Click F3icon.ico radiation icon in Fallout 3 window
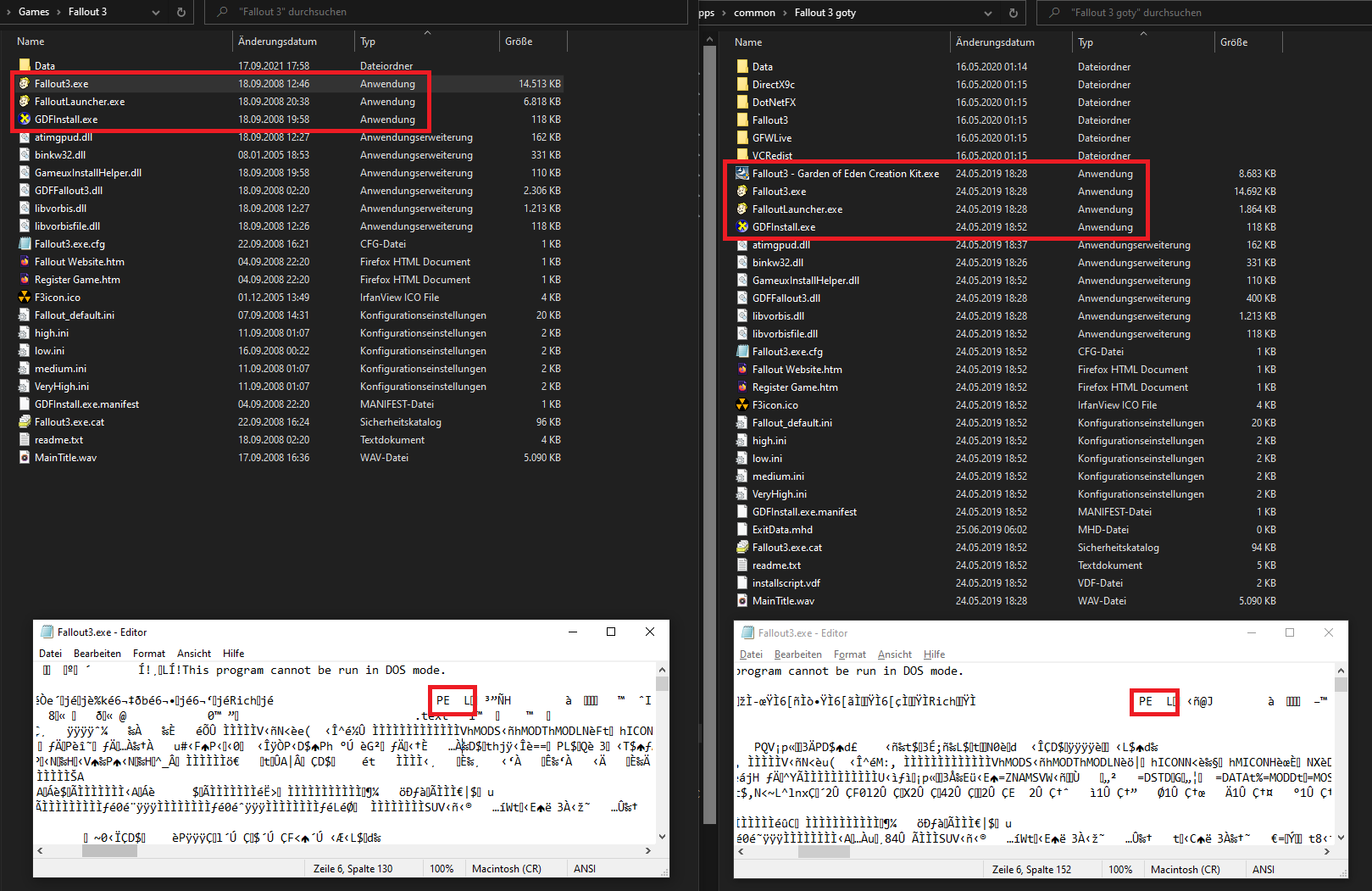 click(25, 297)
